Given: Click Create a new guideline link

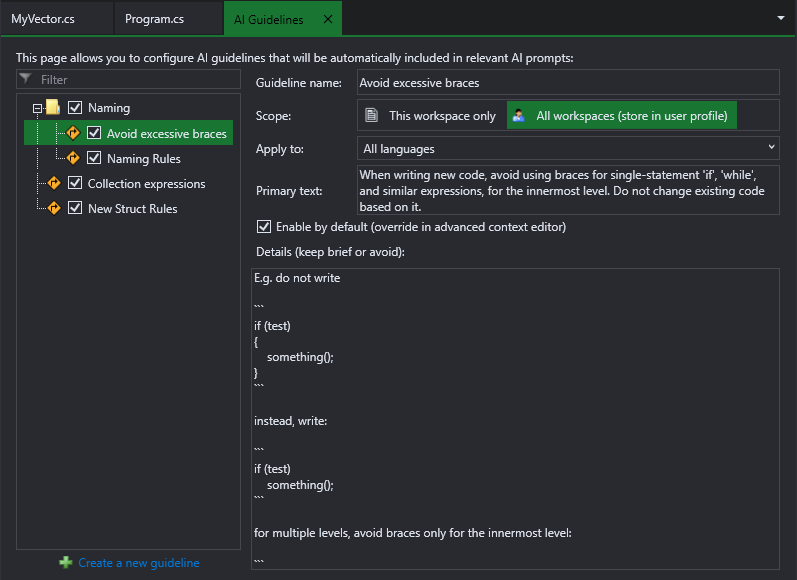Looking at the screenshot, I should [139, 563].
